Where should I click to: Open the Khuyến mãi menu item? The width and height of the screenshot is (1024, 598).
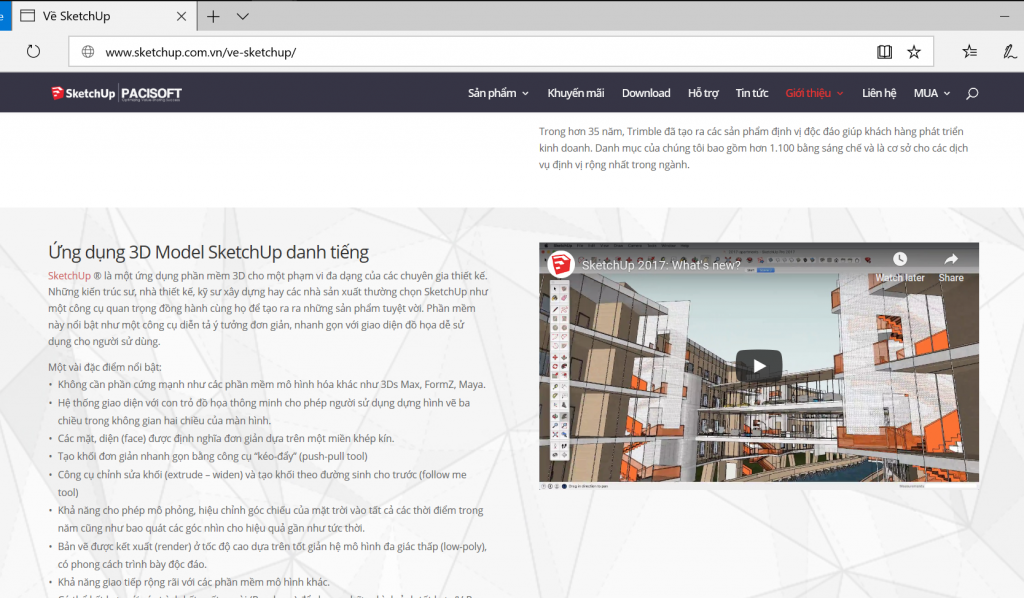pos(575,93)
